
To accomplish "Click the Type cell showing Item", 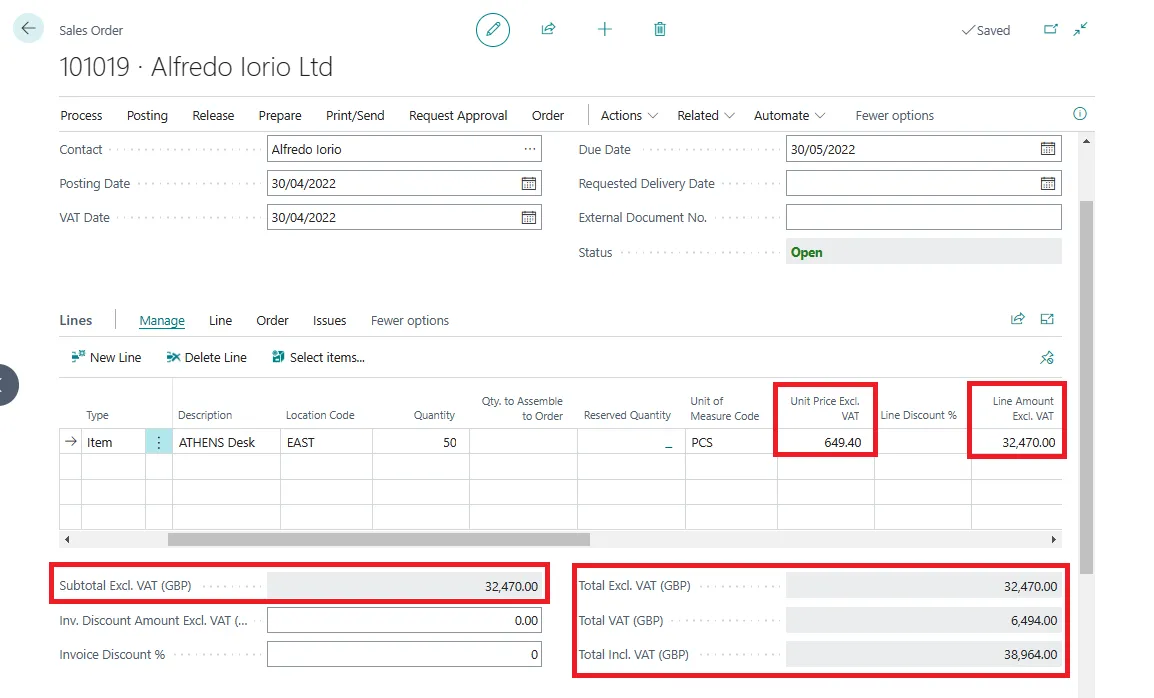I will 113,442.
